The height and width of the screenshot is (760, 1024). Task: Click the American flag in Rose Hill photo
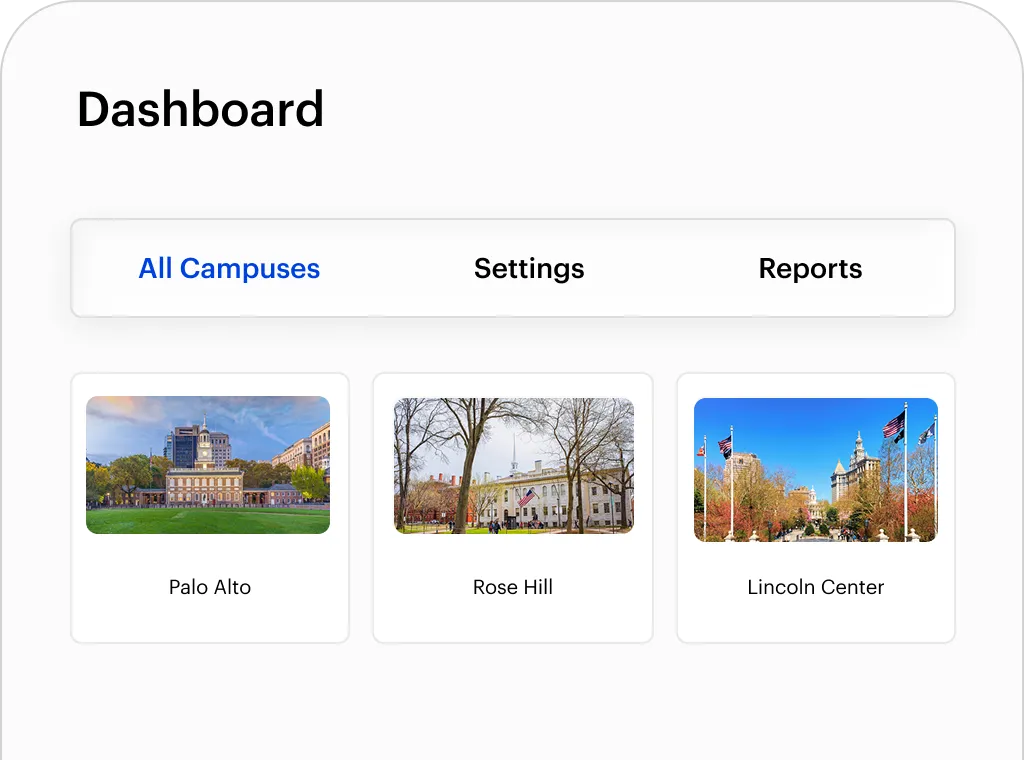tap(527, 497)
